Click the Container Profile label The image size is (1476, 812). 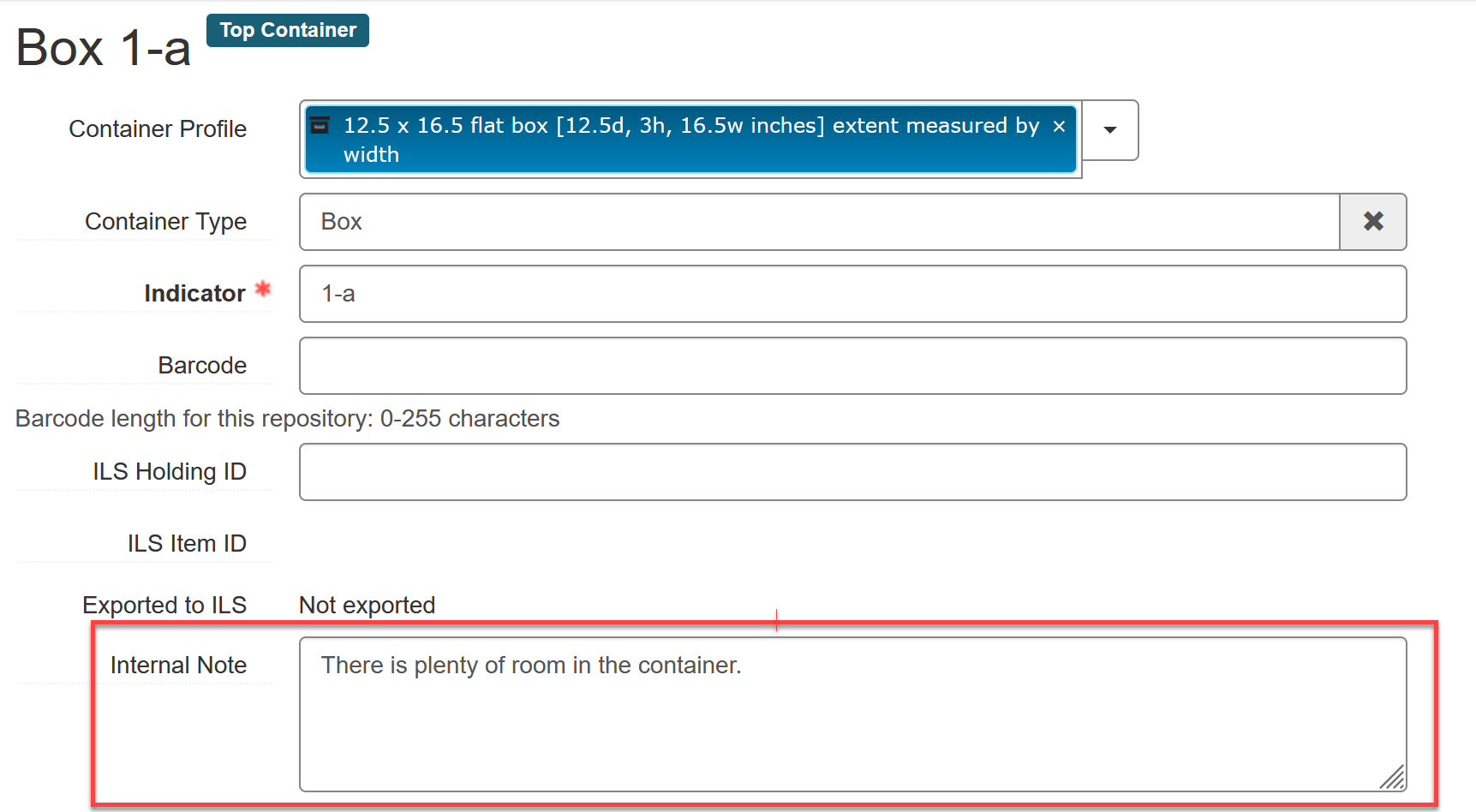tap(158, 129)
